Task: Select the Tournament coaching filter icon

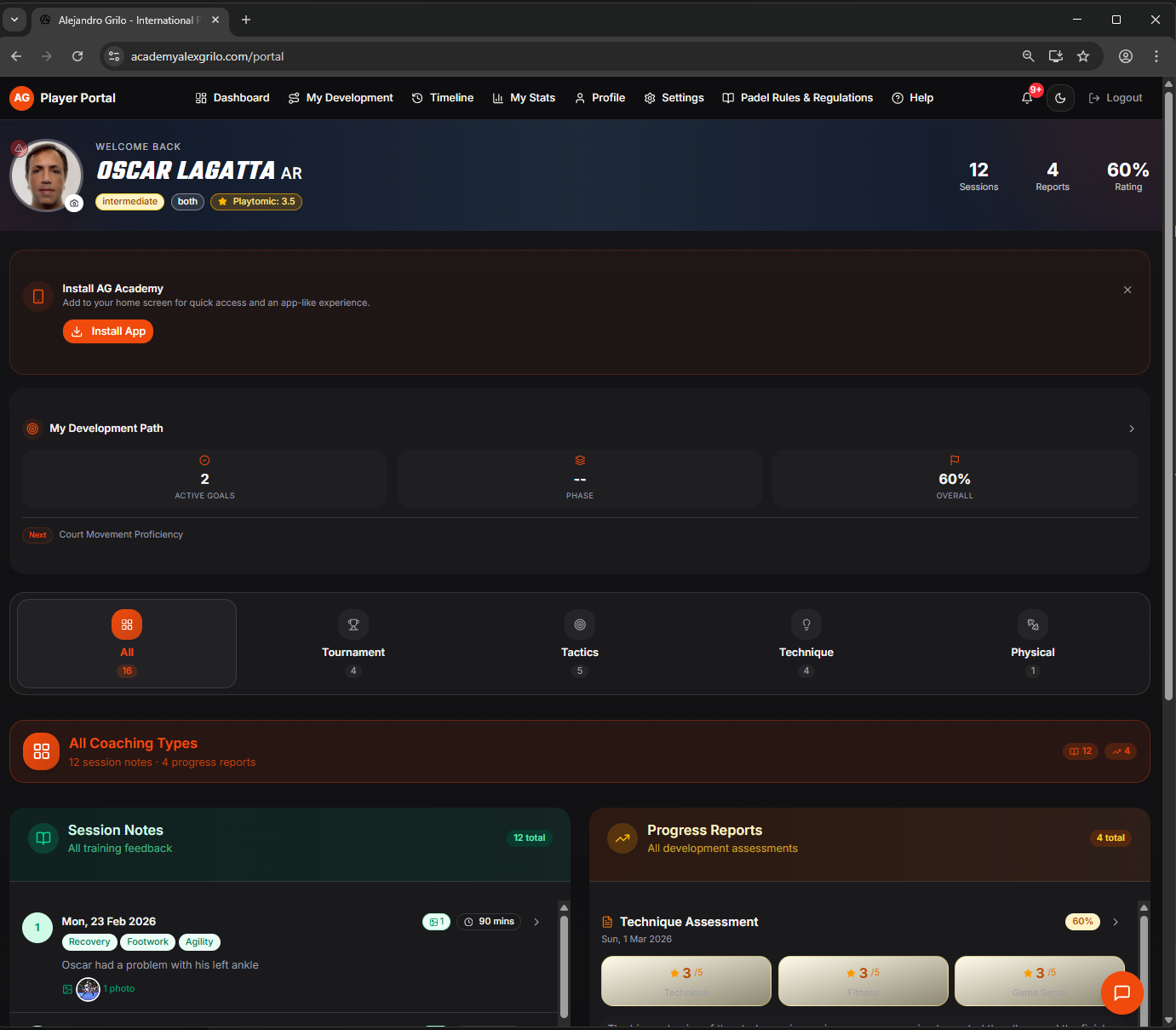Action: (x=353, y=624)
